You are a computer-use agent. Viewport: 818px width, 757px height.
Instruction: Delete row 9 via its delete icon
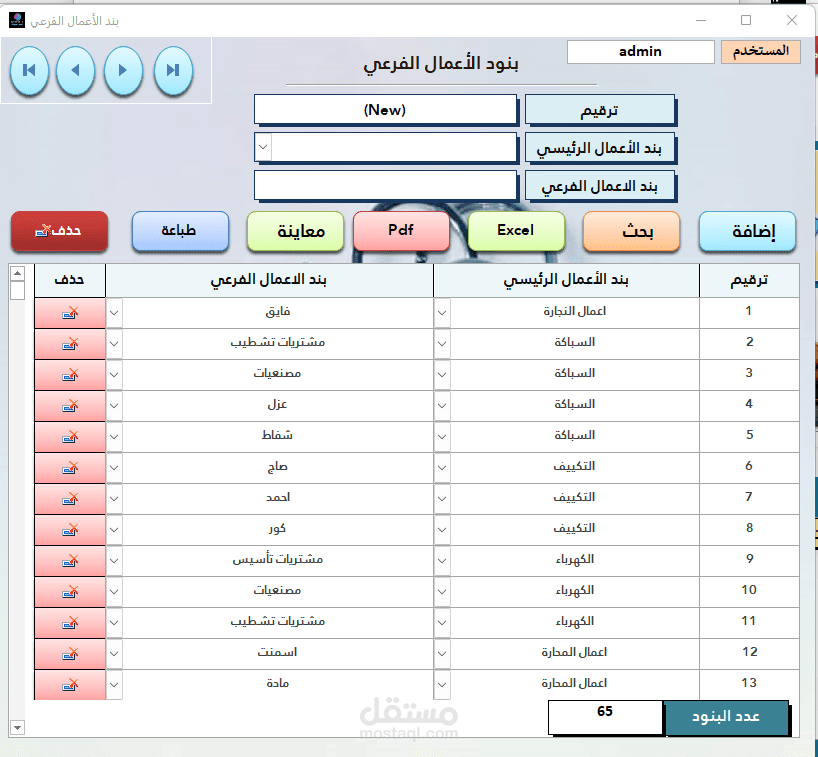[x=70, y=561]
